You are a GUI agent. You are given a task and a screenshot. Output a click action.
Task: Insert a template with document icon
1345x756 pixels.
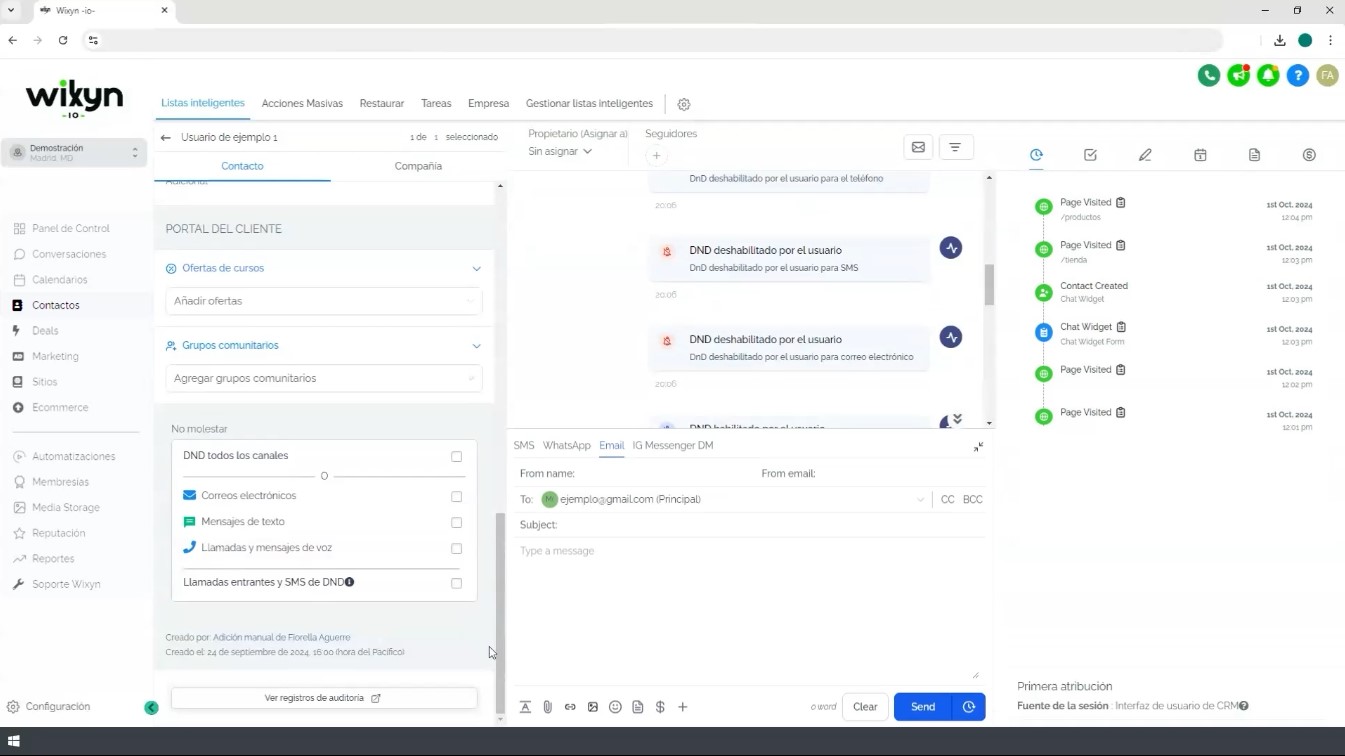click(638, 707)
